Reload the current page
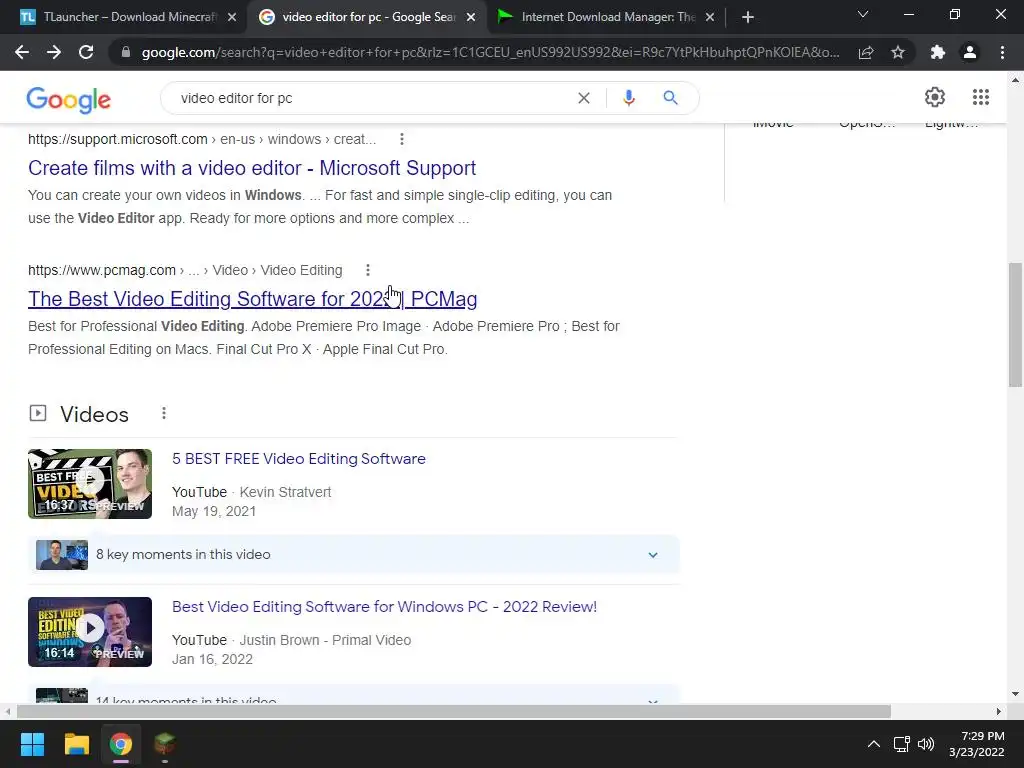This screenshot has width=1024, height=768. click(86, 52)
